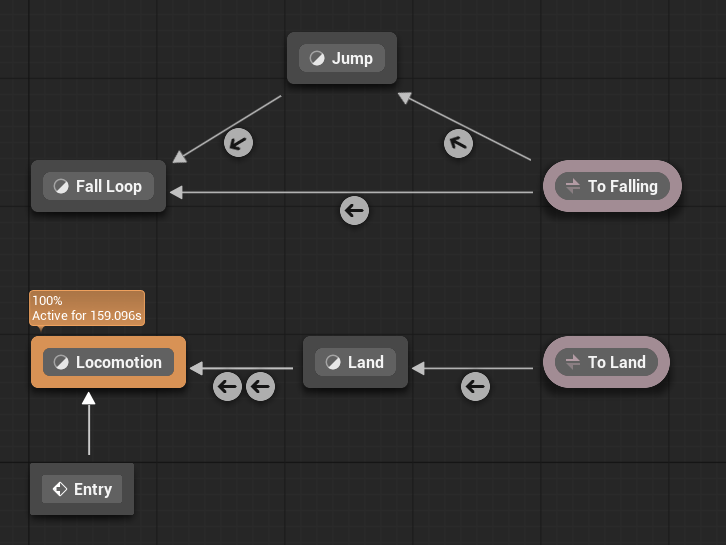
Task: Select the active Locomotion state name label
Action: click(118, 362)
